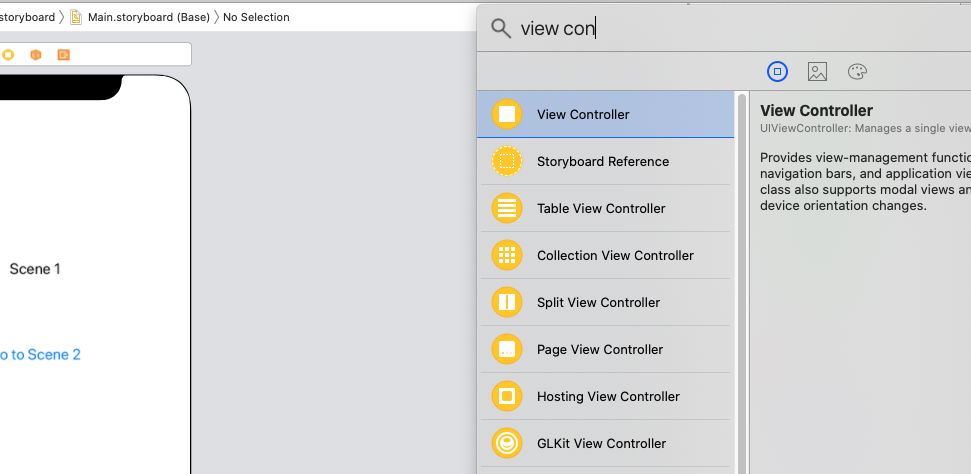
Task: Open the storyboard breadcrumb segment
Action: pyautogui.click(x=27, y=17)
